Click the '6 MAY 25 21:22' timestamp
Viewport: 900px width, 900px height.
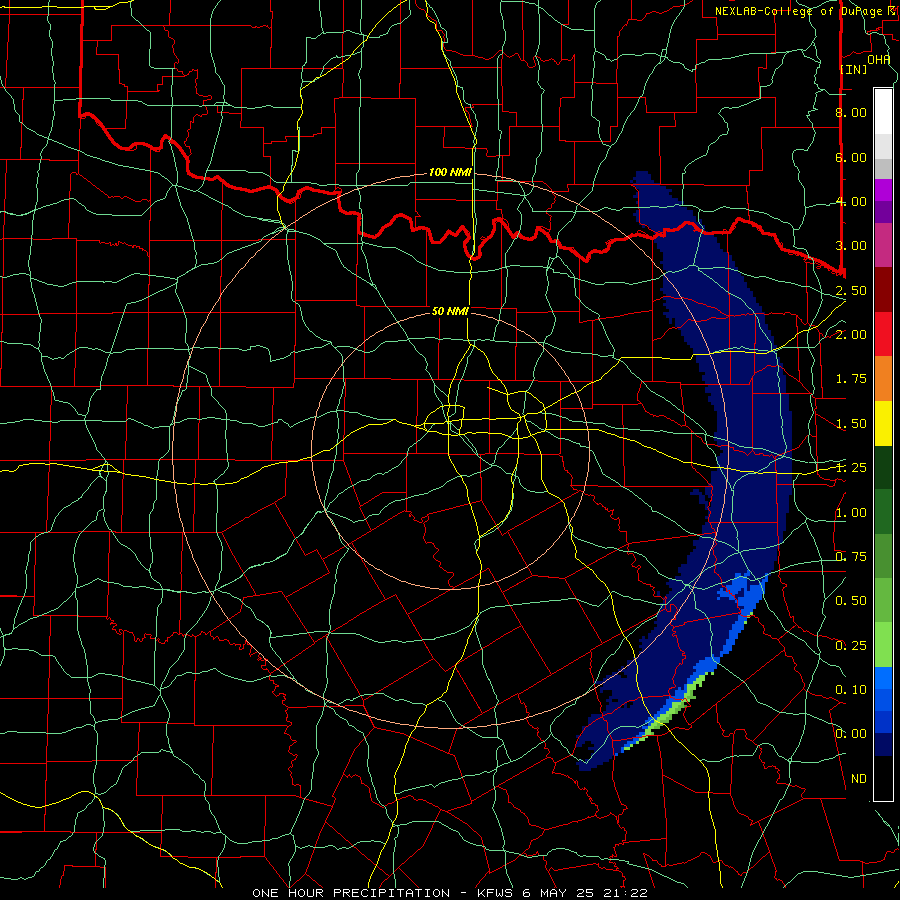[x=585, y=893]
